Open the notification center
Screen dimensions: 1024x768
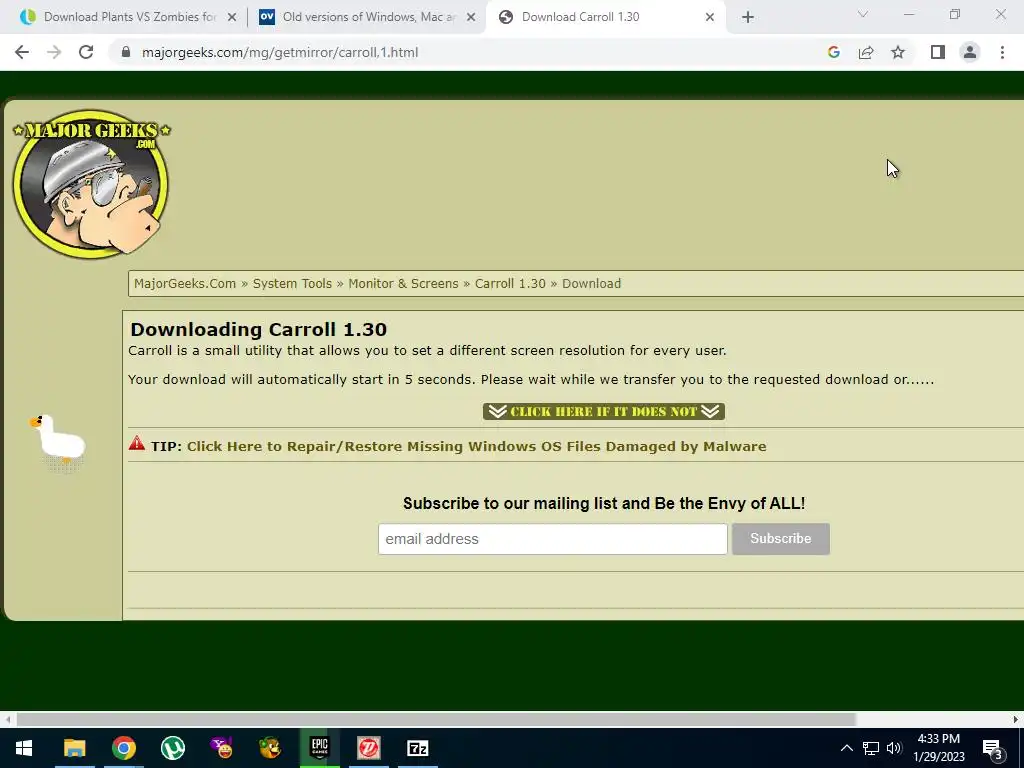[x=994, y=748]
